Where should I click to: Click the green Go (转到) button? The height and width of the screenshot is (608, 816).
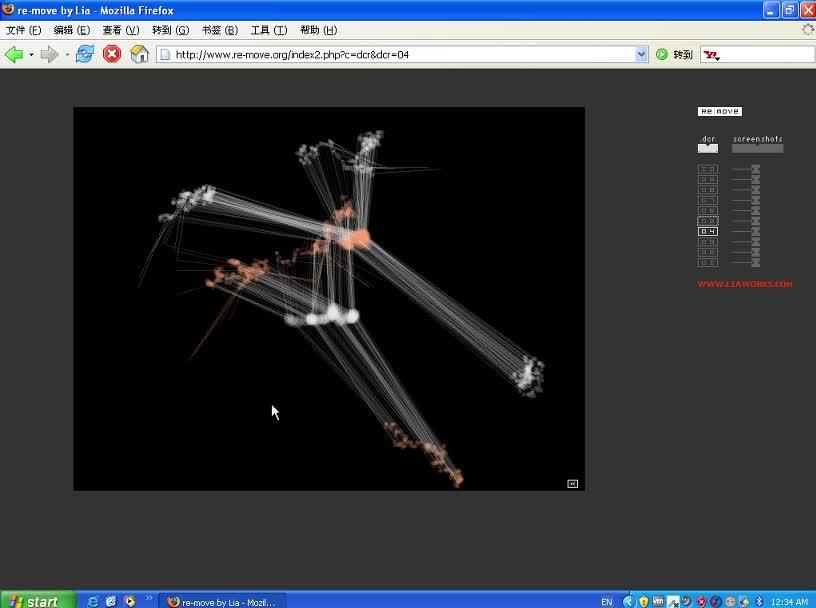click(674, 54)
